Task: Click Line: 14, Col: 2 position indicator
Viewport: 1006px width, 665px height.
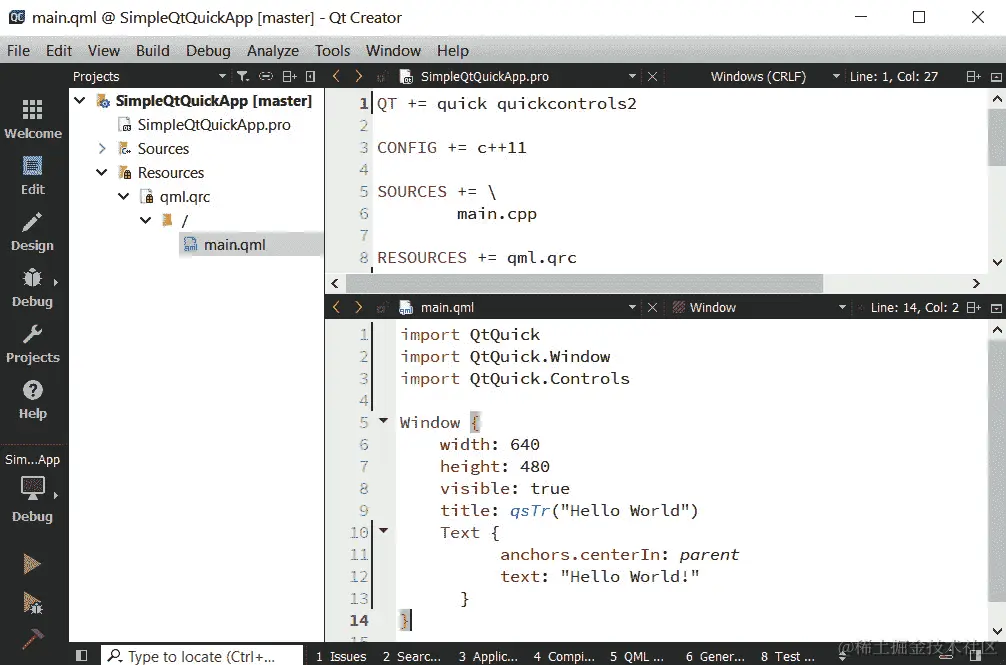Action: coord(914,307)
